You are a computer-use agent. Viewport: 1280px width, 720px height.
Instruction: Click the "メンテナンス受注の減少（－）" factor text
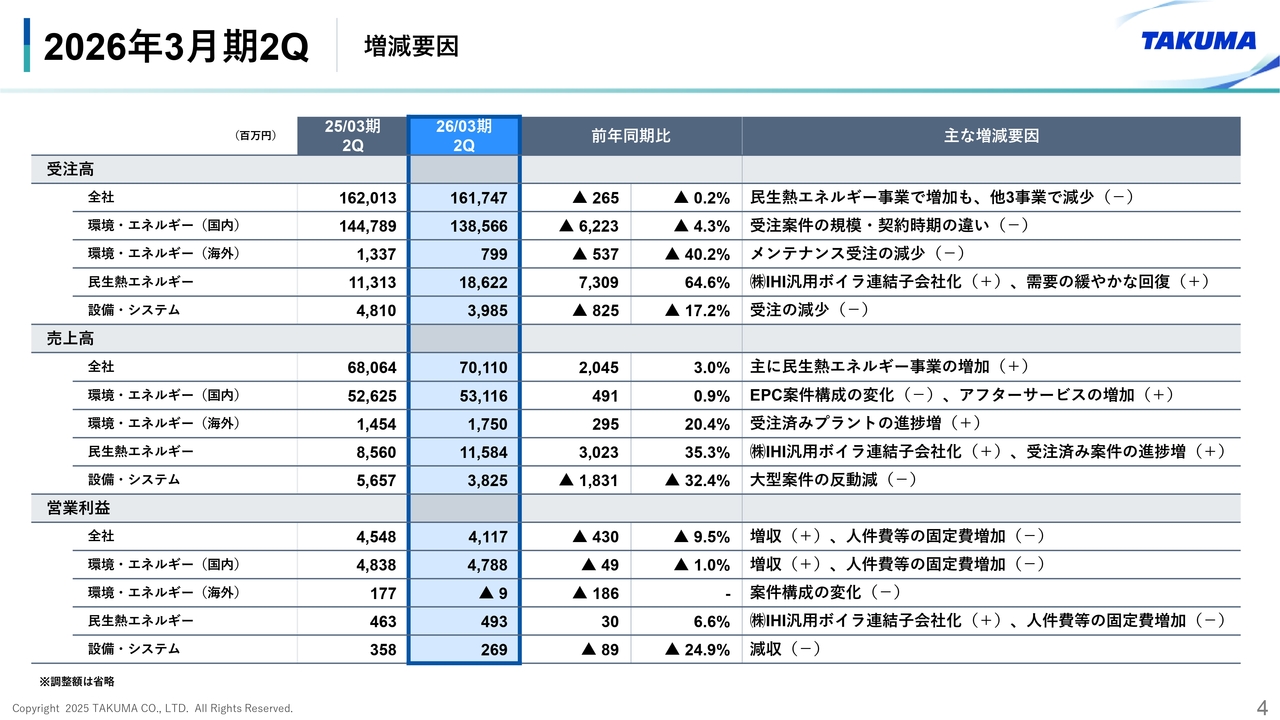[857, 254]
